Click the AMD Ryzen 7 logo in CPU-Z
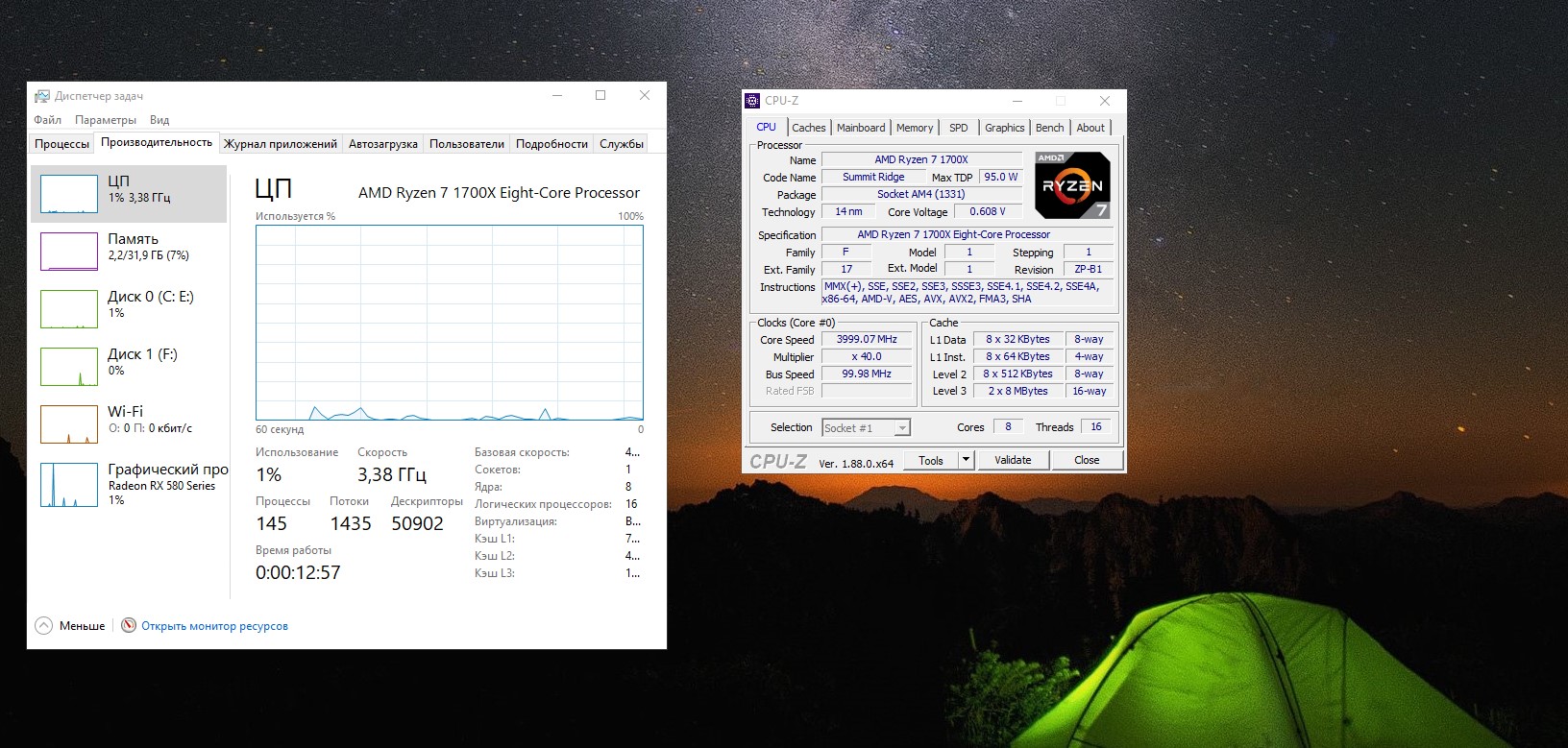This screenshot has height=748, width=1568. pyautogui.click(x=1073, y=184)
